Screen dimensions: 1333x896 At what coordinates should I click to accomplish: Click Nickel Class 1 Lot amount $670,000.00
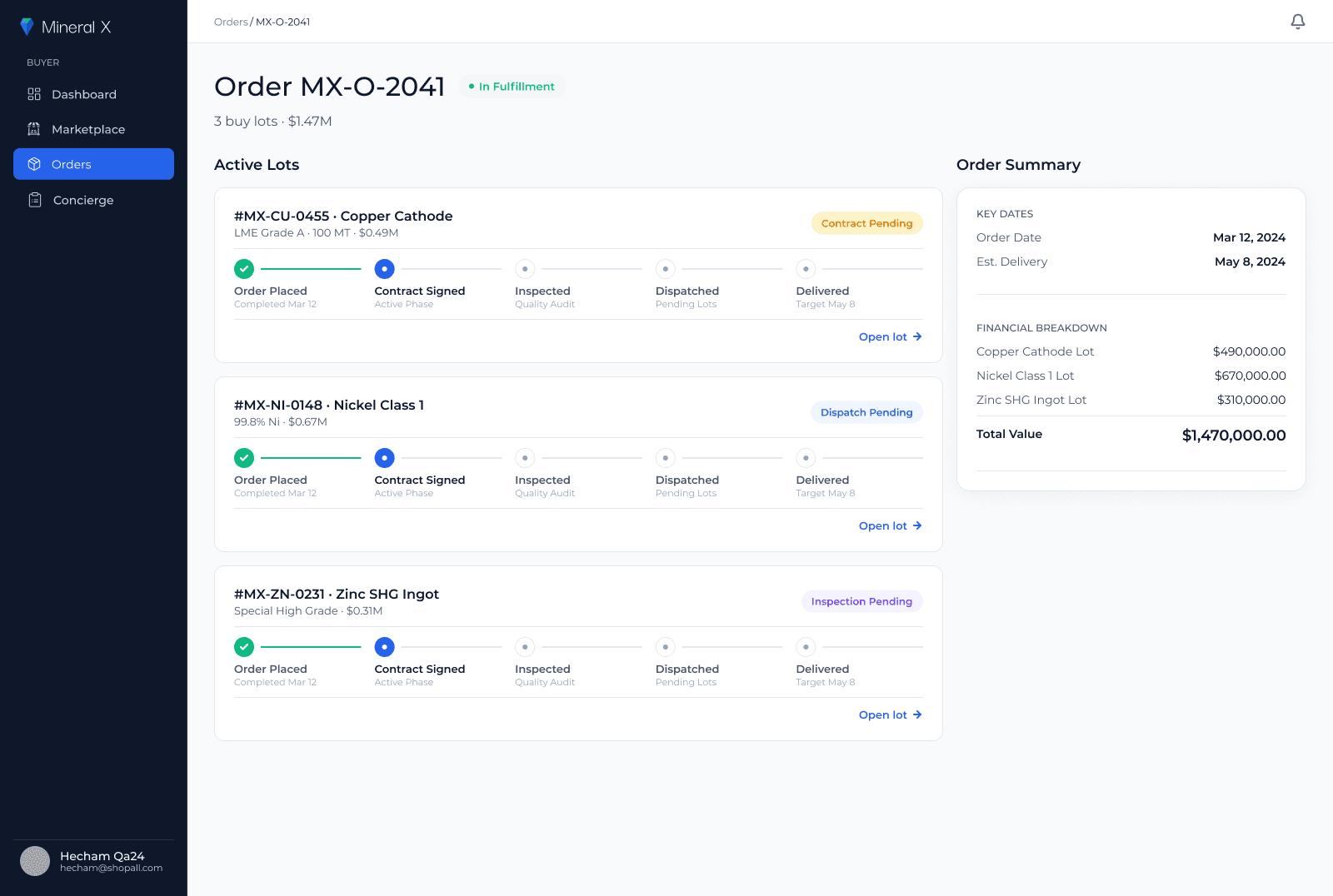[1250, 376]
